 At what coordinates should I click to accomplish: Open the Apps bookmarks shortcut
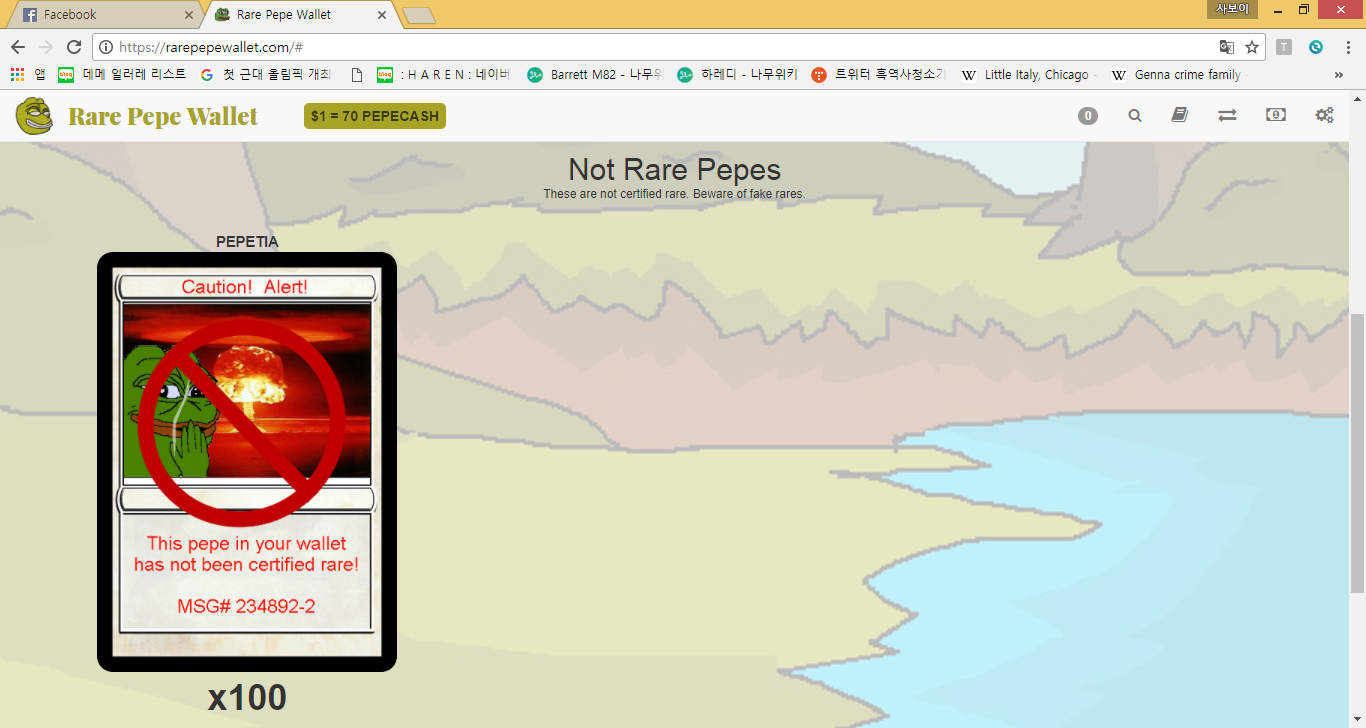tap(27, 75)
